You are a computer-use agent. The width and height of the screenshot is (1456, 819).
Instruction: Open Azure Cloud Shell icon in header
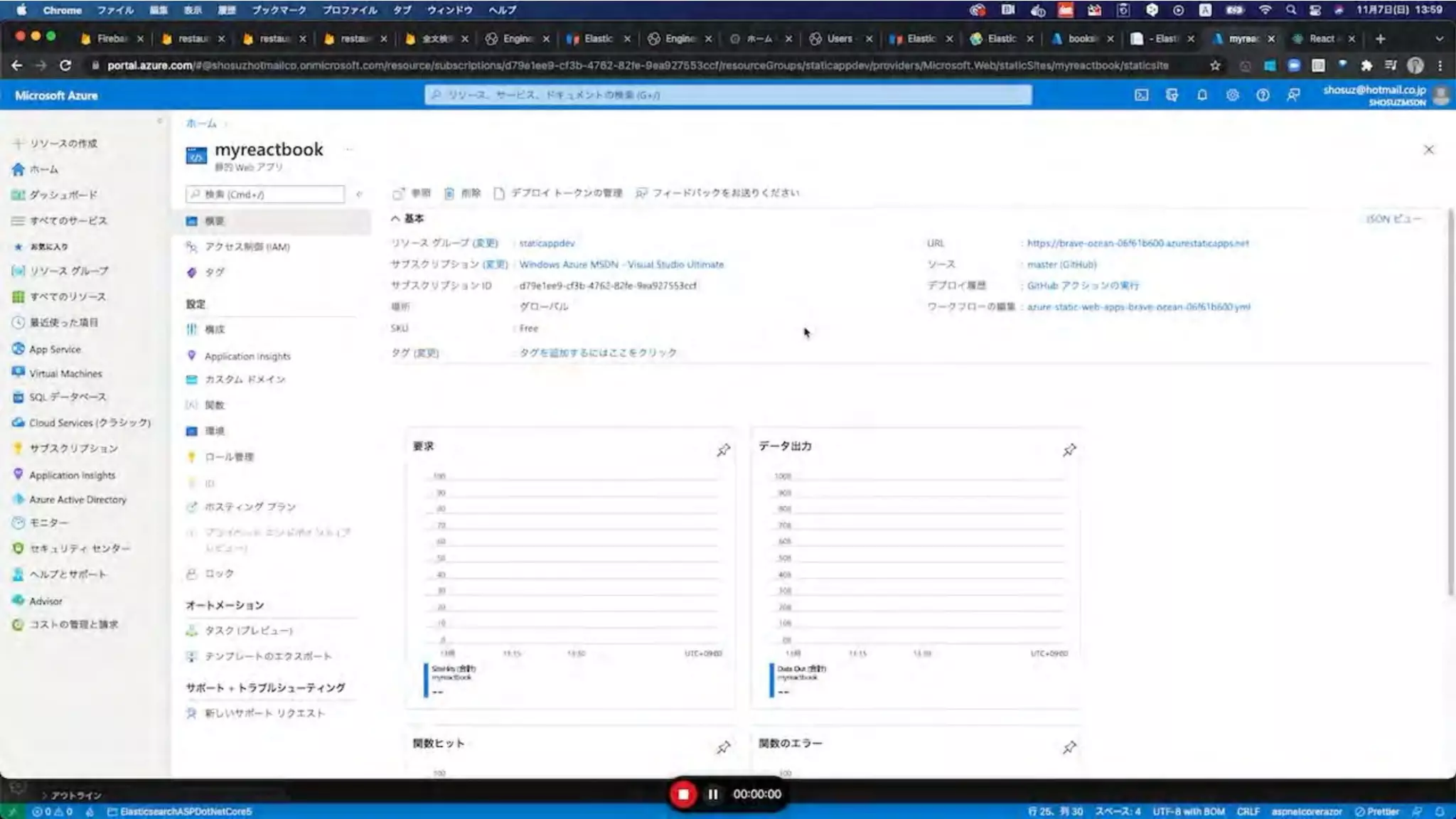[x=1141, y=95]
